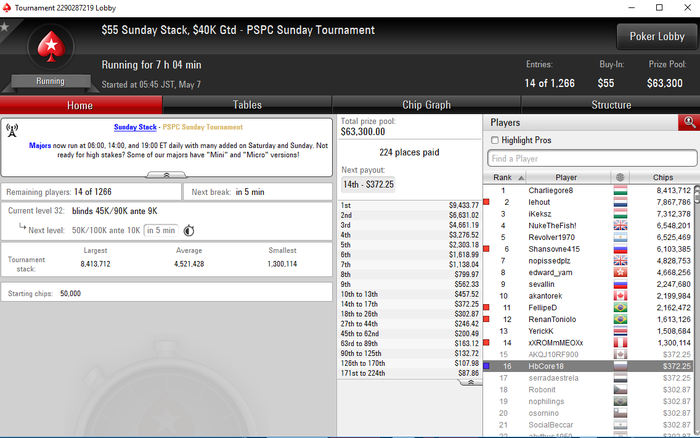Open the Structure tab
The width and height of the screenshot is (700, 438).
(x=611, y=105)
